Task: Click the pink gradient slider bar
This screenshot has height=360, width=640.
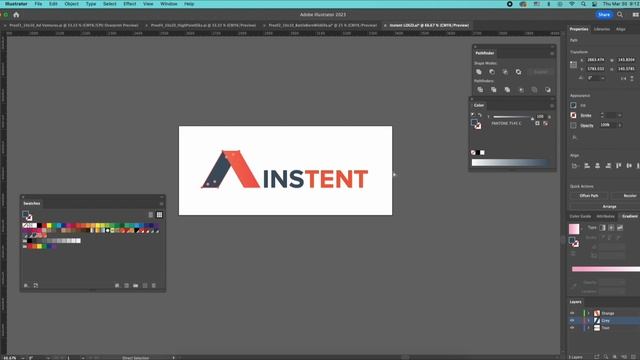Action: (x=606, y=269)
